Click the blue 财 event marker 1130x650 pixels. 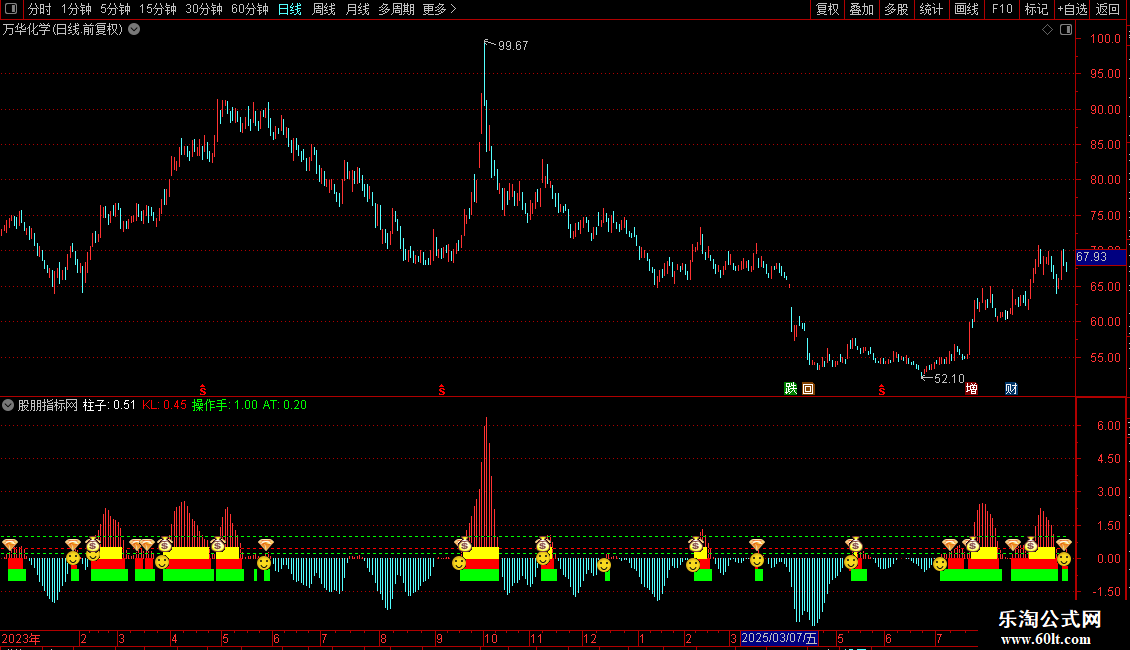[x=1011, y=388]
